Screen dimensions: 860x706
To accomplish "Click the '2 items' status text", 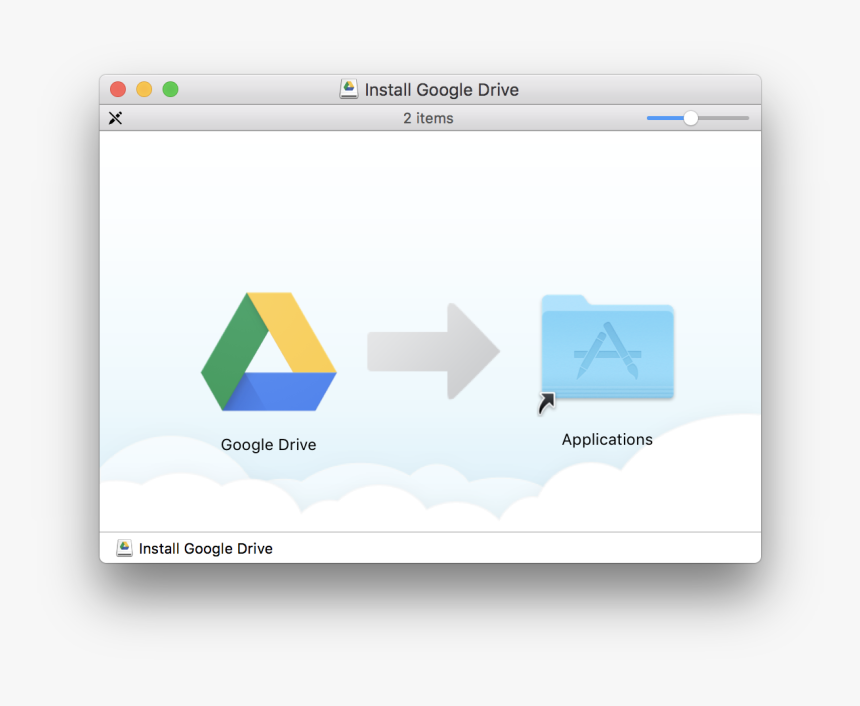I will point(428,118).
